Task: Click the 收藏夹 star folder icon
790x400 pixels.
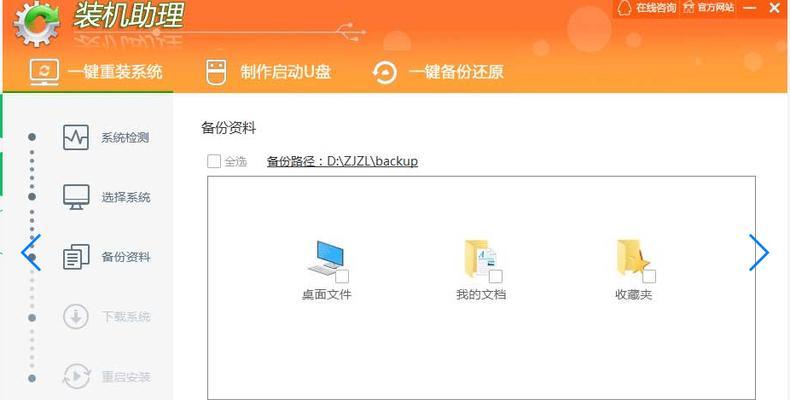Action: point(632,257)
